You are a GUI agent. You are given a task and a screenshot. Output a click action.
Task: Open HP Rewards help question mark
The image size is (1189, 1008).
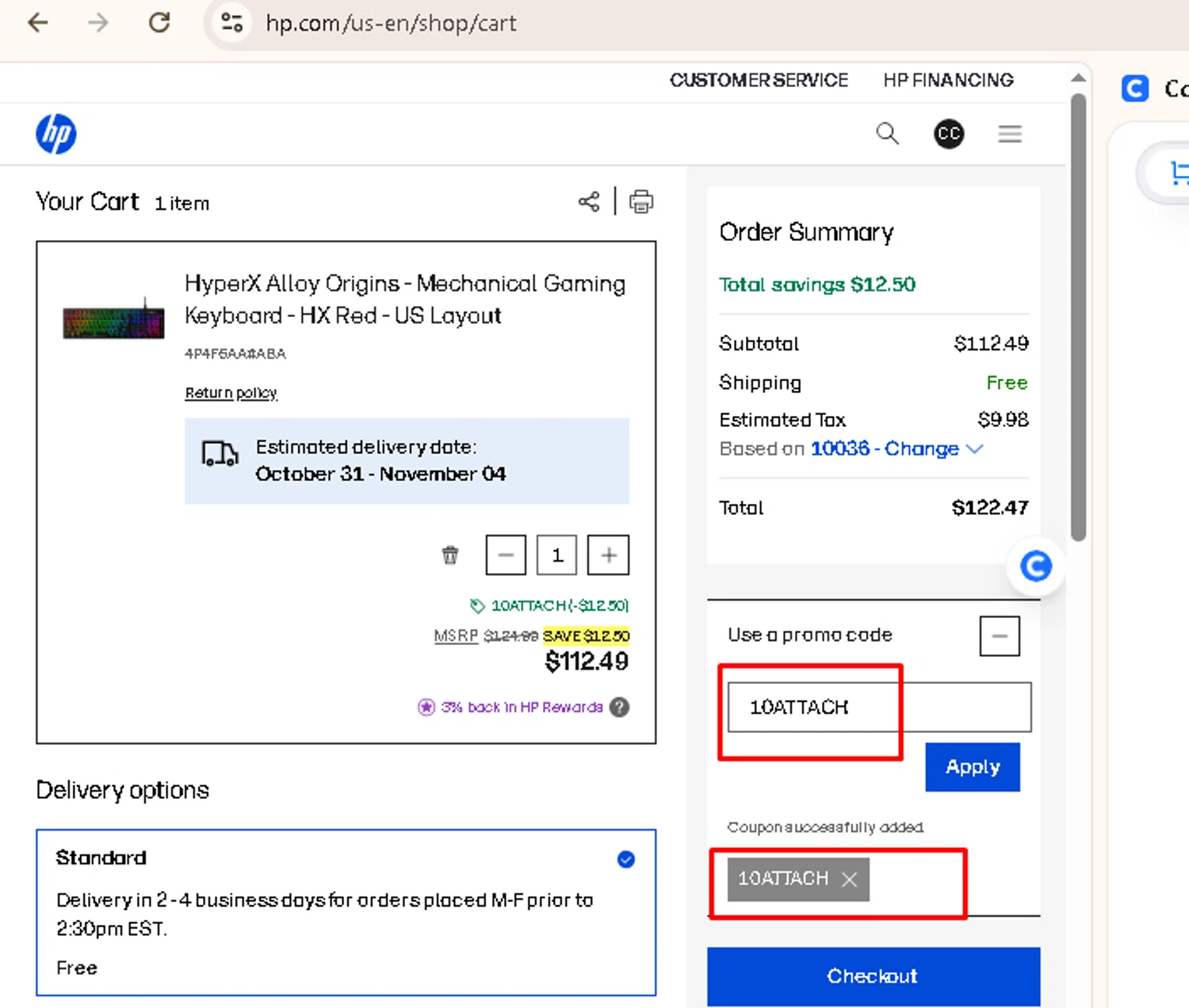click(620, 707)
